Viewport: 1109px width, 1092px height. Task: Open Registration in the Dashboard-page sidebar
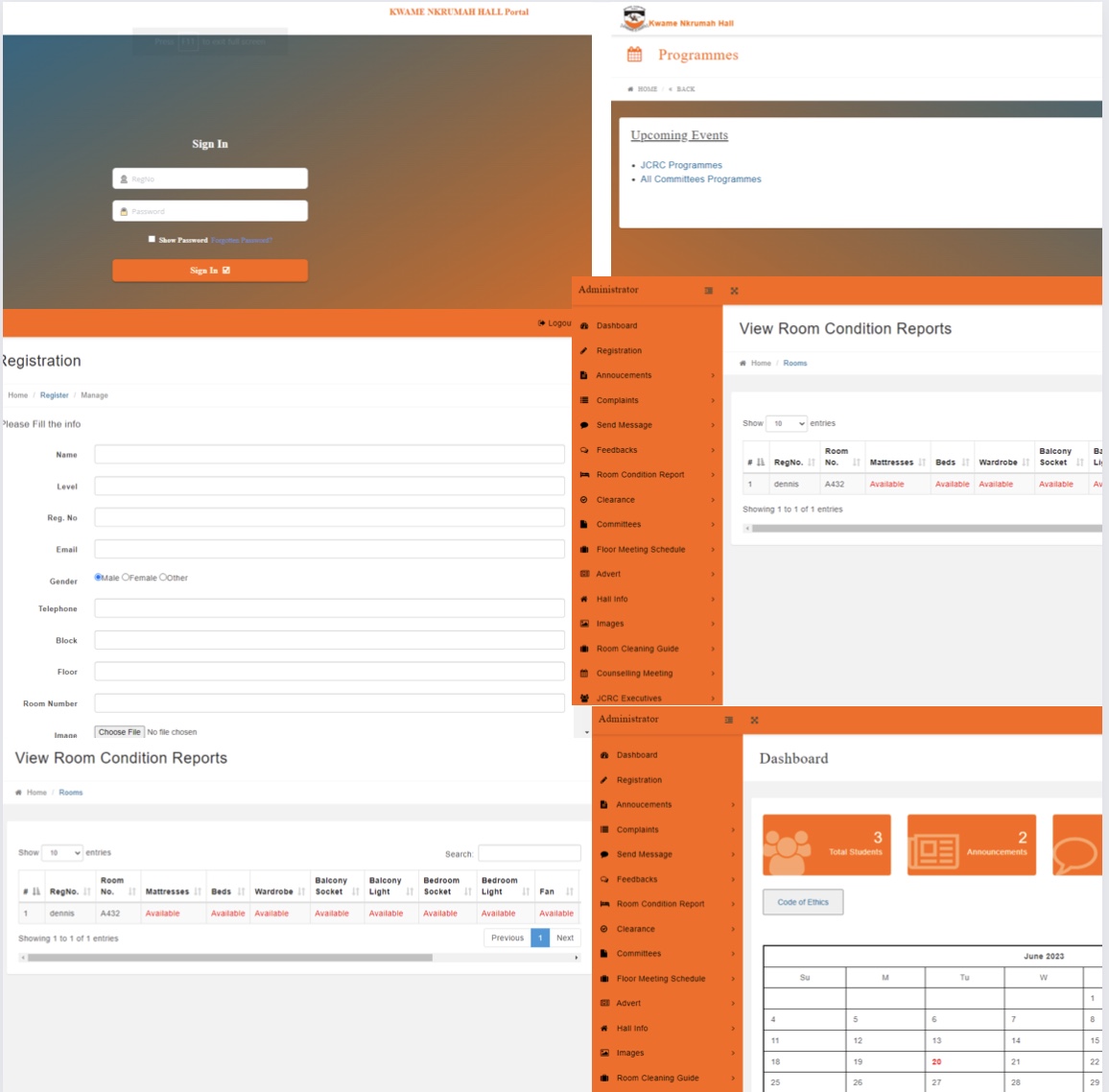[x=639, y=780]
